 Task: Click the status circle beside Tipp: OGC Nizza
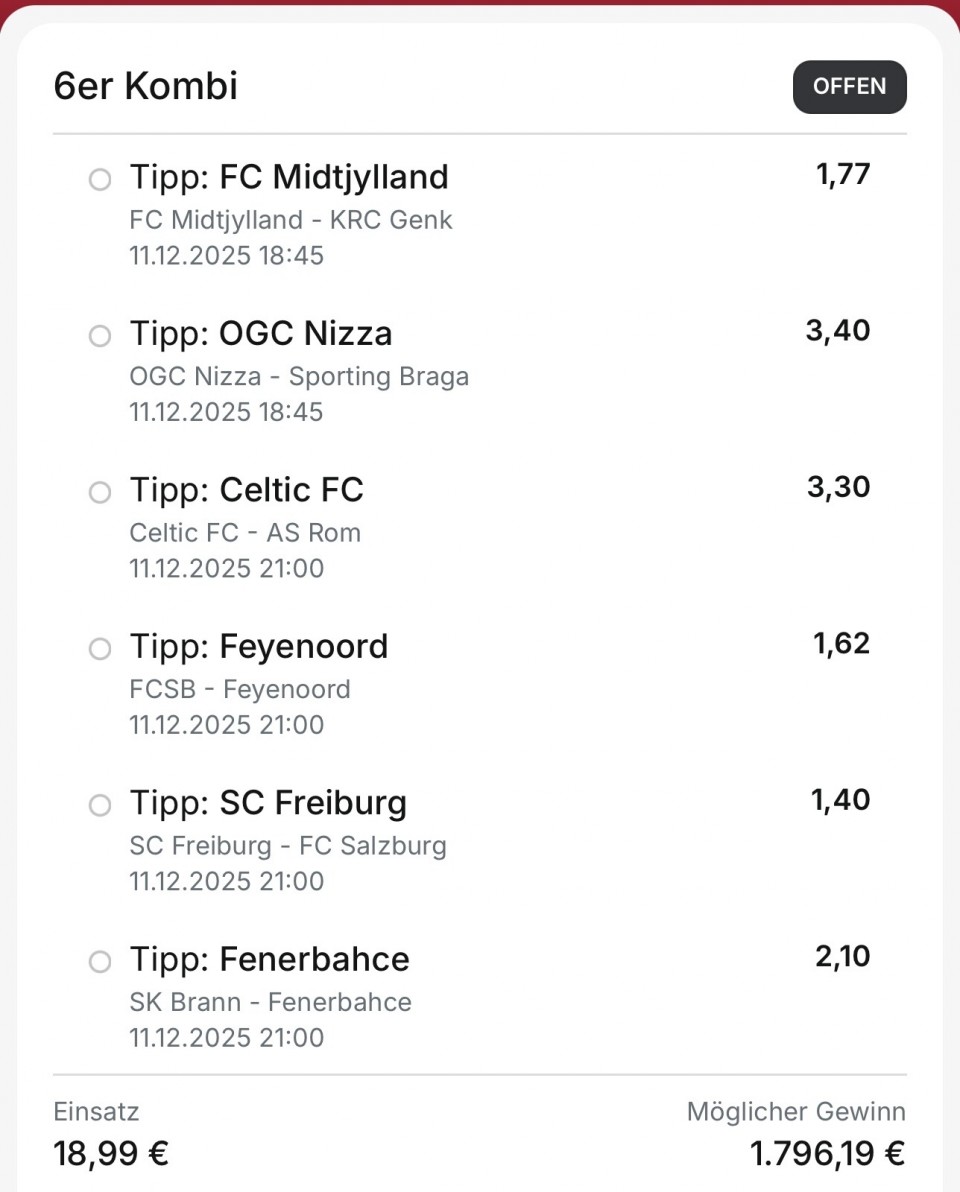[x=100, y=336]
